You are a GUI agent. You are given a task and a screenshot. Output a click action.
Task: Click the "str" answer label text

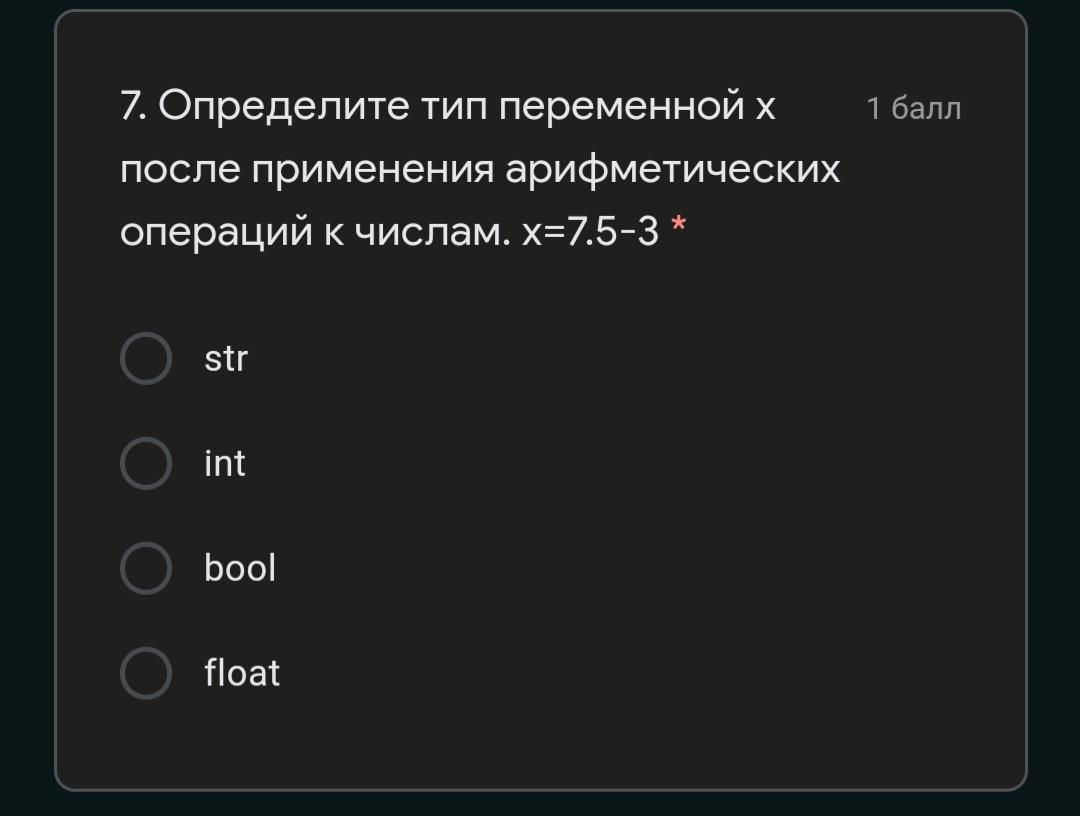(226, 358)
